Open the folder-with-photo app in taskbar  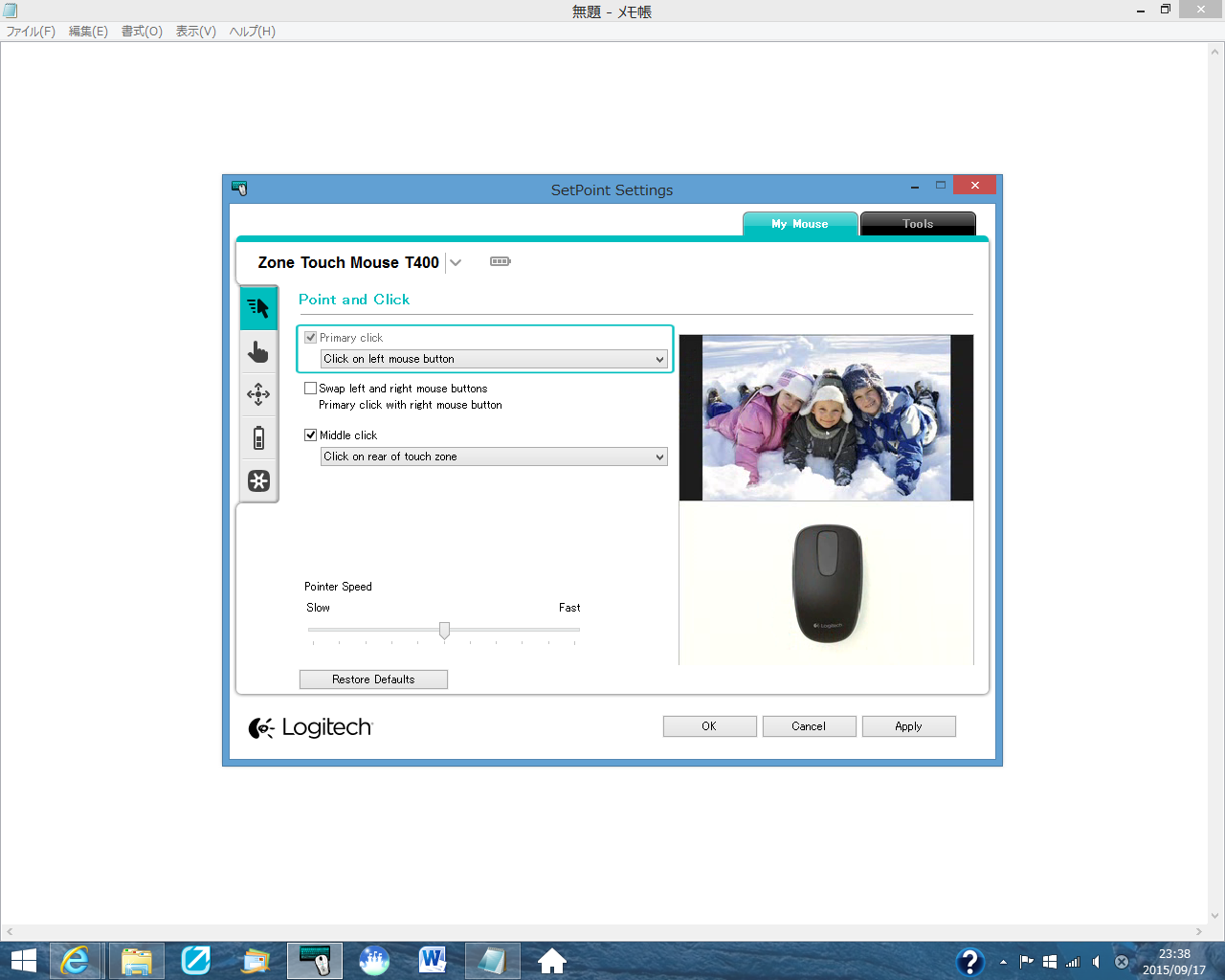pyautogui.click(x=256, y=961)
